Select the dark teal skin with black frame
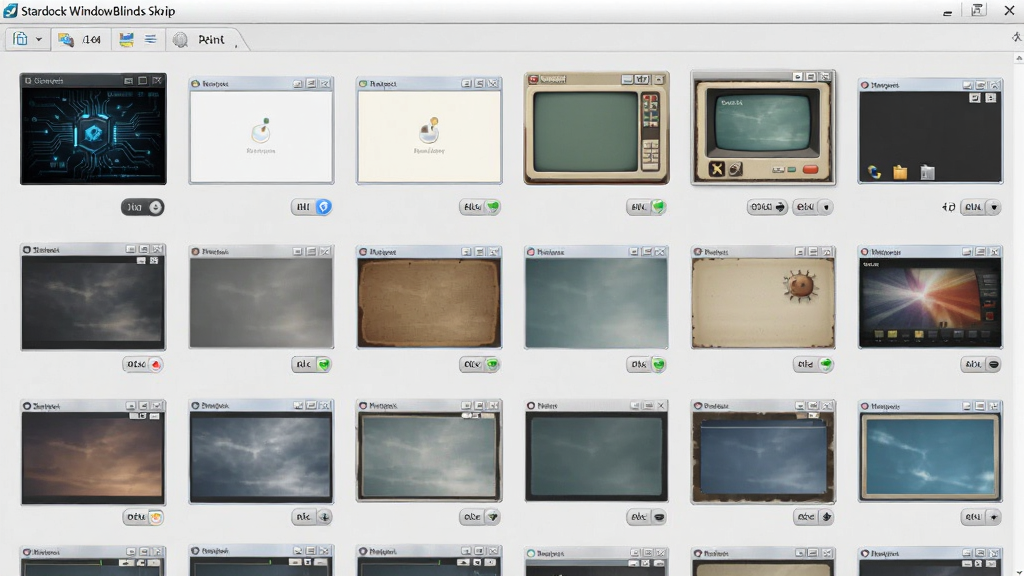This screenshot has height=576, width=1024. (596, 451)
